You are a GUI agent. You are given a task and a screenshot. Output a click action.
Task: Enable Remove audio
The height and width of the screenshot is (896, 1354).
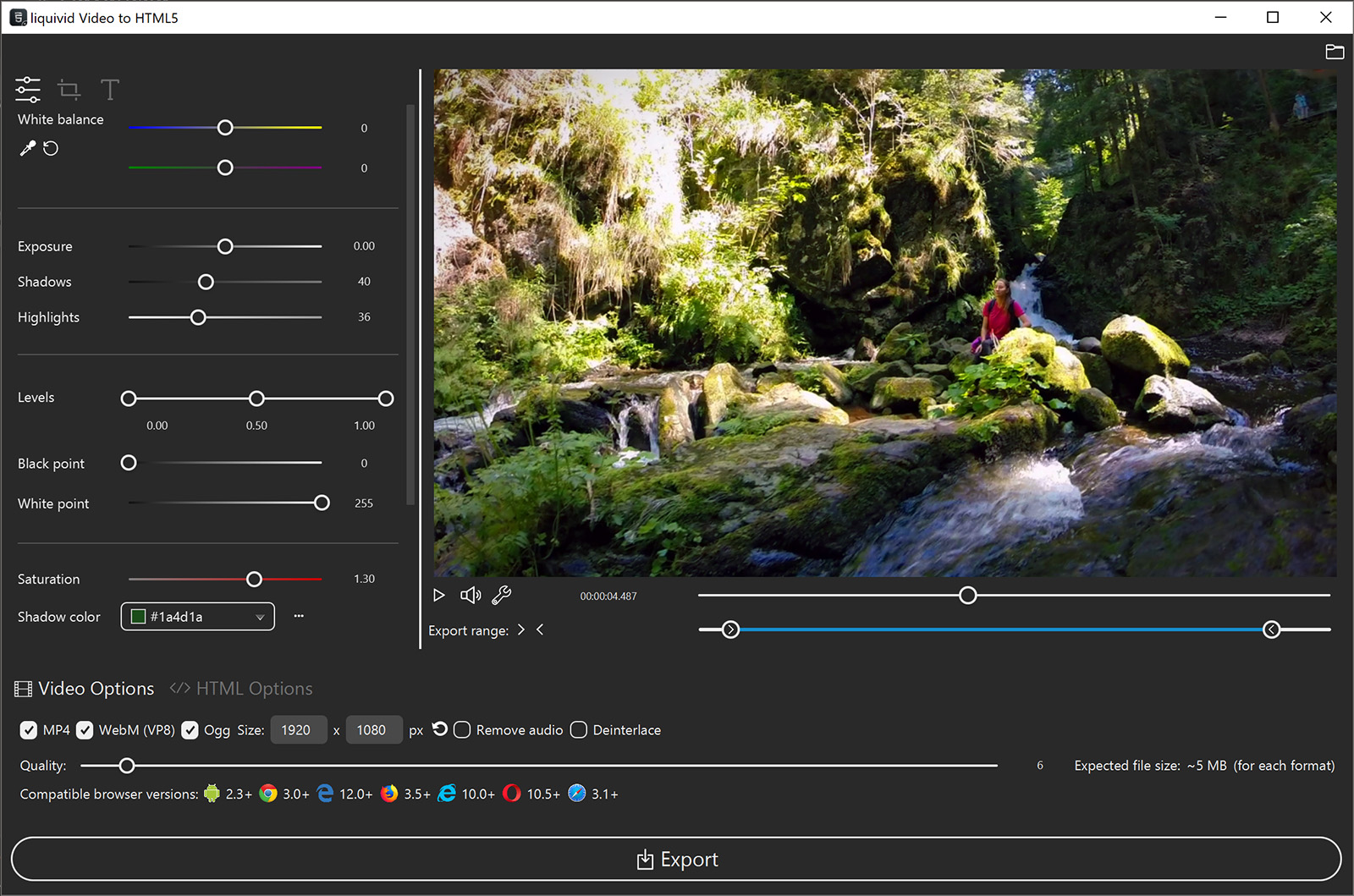pos(462,729)
